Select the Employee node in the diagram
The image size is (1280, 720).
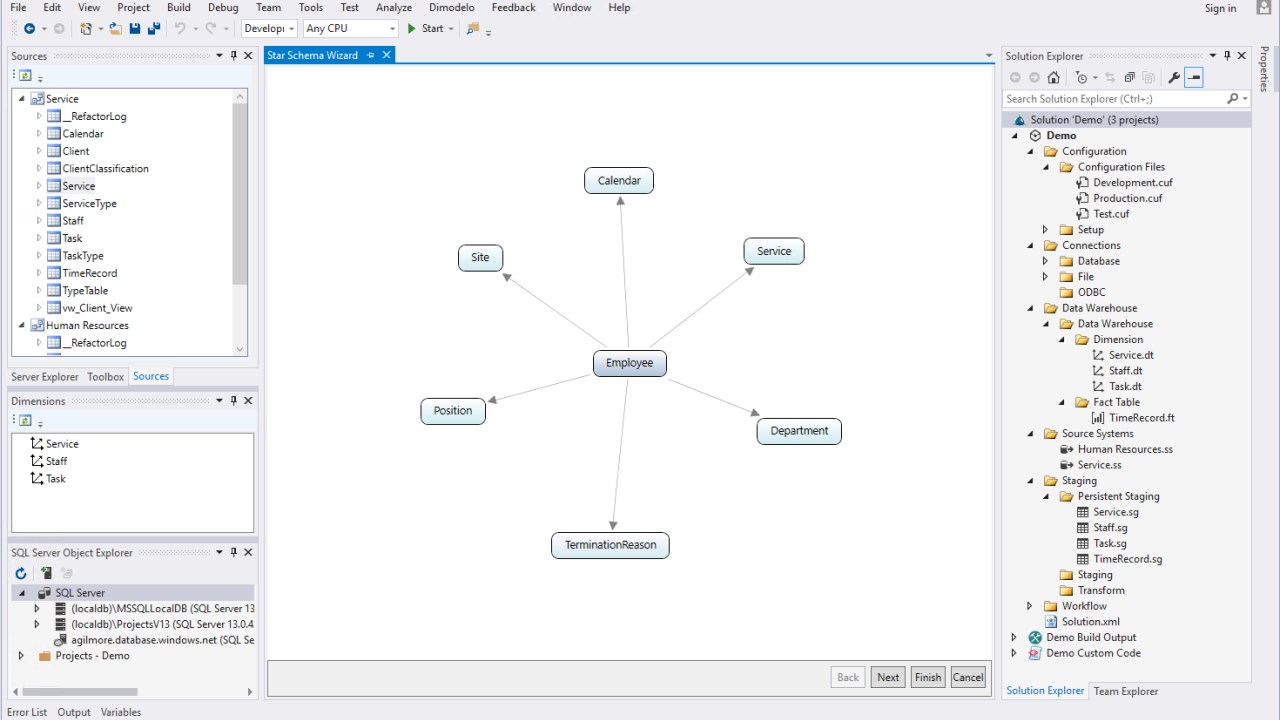(x=629, y=363)
